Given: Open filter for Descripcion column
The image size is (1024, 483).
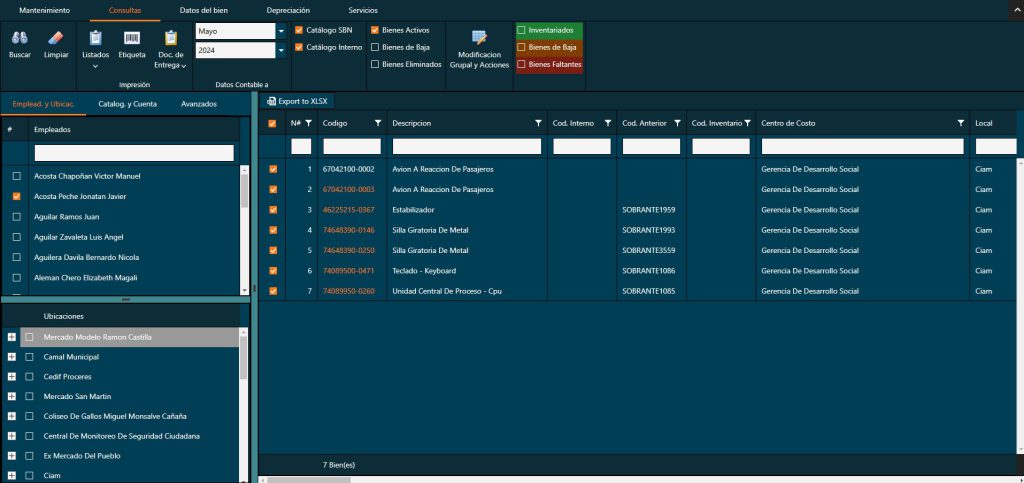Looking at the screenshot, I should pyautogui.click(x=538, y=123).
